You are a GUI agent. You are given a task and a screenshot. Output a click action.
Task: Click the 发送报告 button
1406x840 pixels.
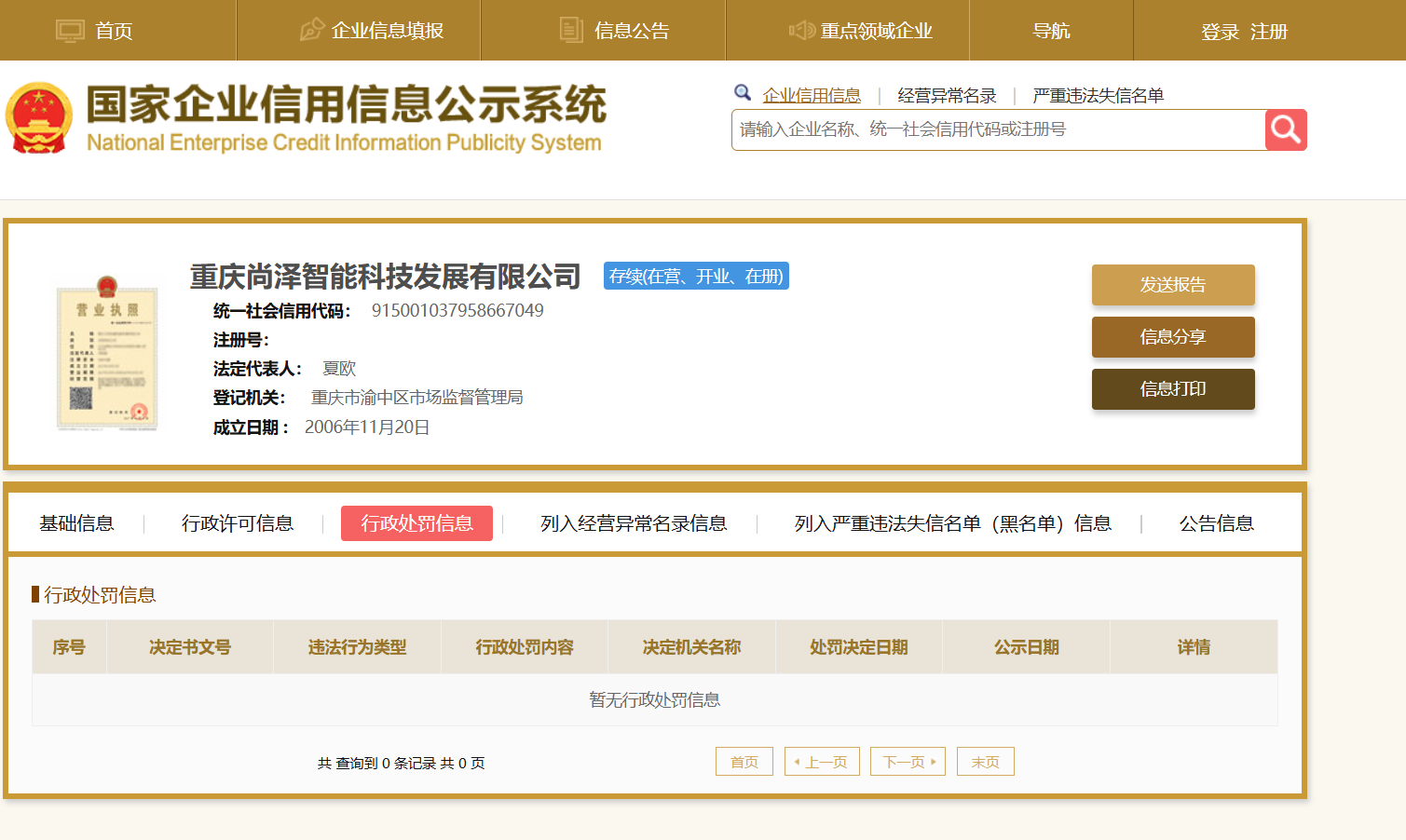tap(1173, 285)
